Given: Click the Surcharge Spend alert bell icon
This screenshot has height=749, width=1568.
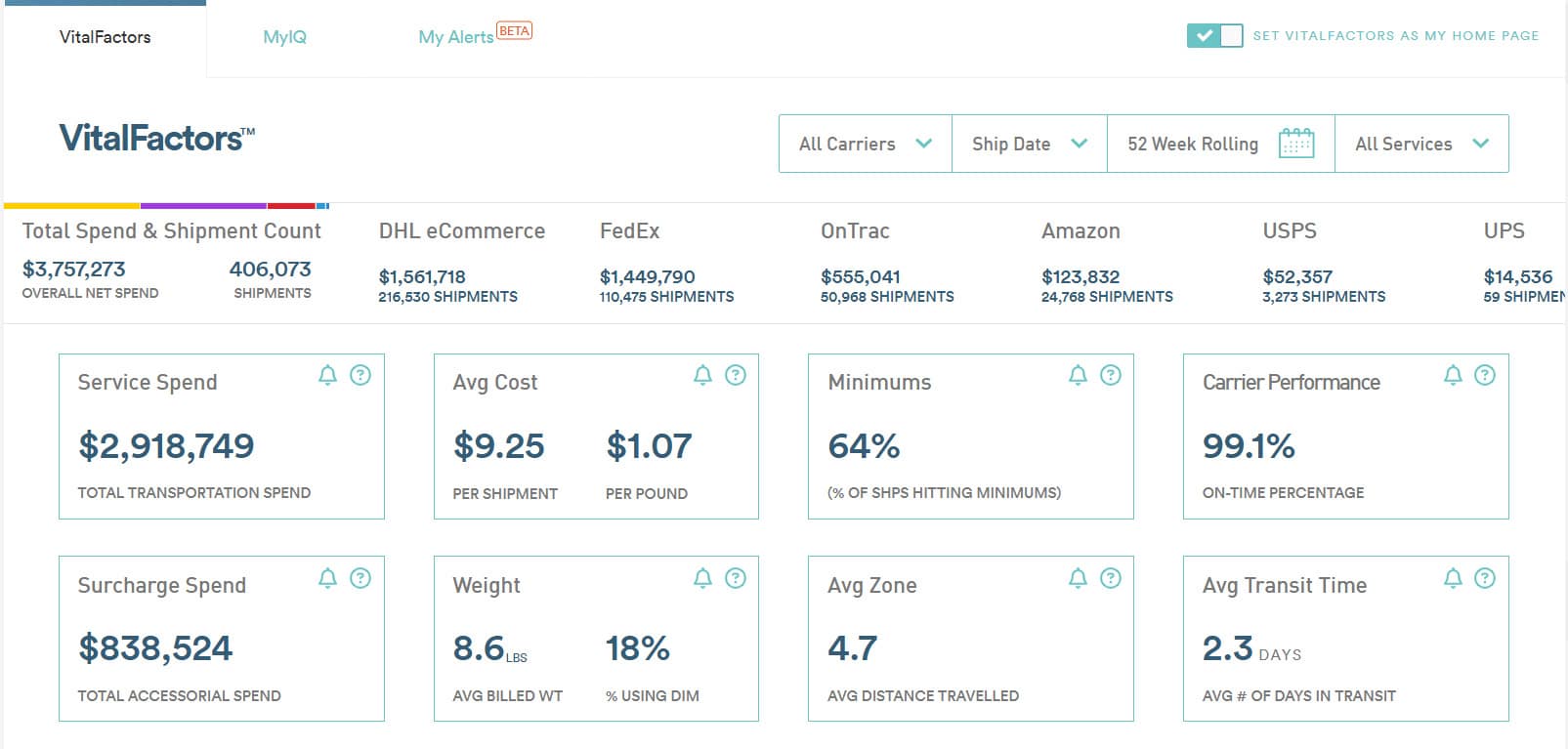Looking at the screenshot, I should click(328, 578).
